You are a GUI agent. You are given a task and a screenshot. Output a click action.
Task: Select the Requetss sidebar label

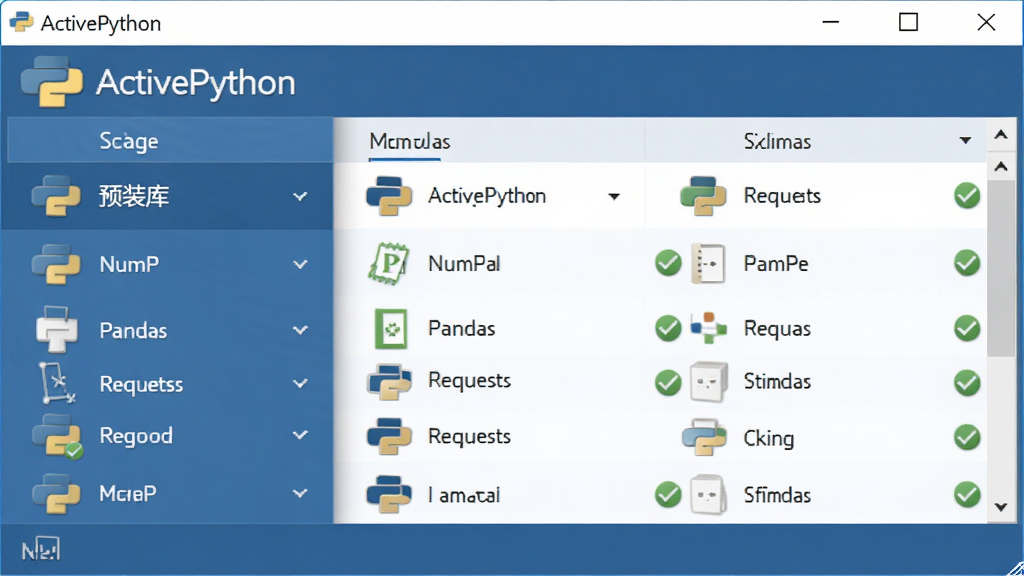[x=141, y=384]
